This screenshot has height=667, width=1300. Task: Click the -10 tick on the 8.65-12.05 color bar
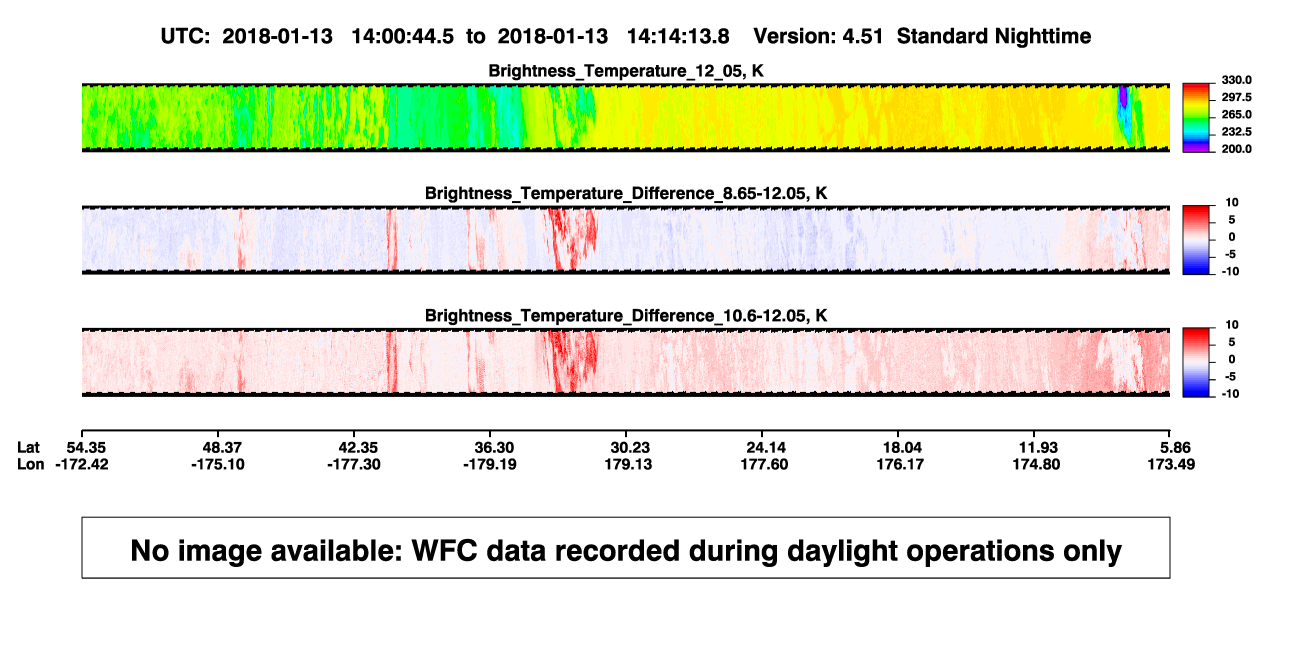pyautogui.click(x=1231, y=271)
